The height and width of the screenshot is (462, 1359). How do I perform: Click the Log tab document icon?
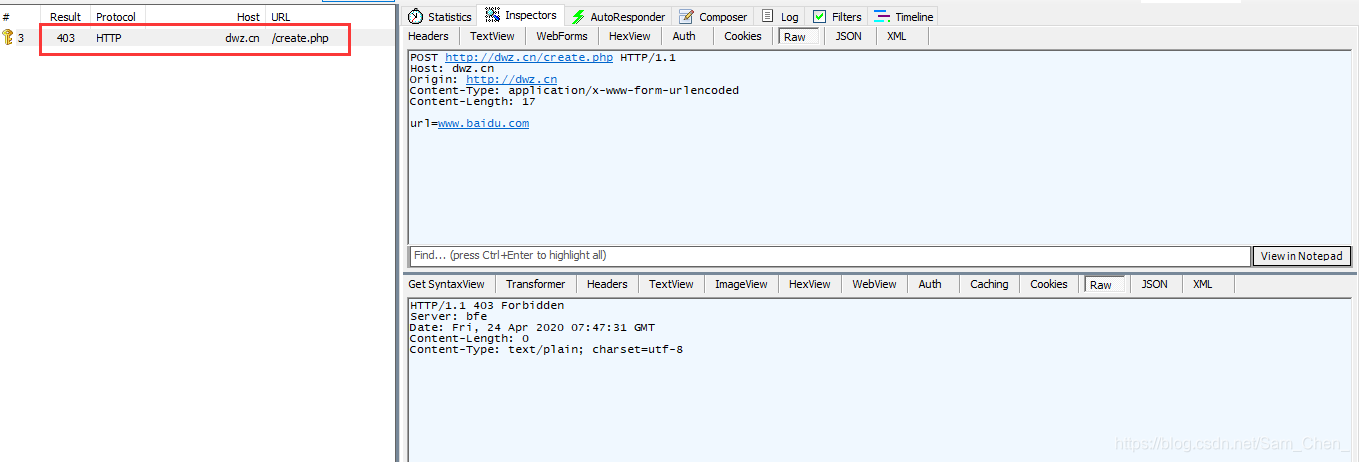767,16
